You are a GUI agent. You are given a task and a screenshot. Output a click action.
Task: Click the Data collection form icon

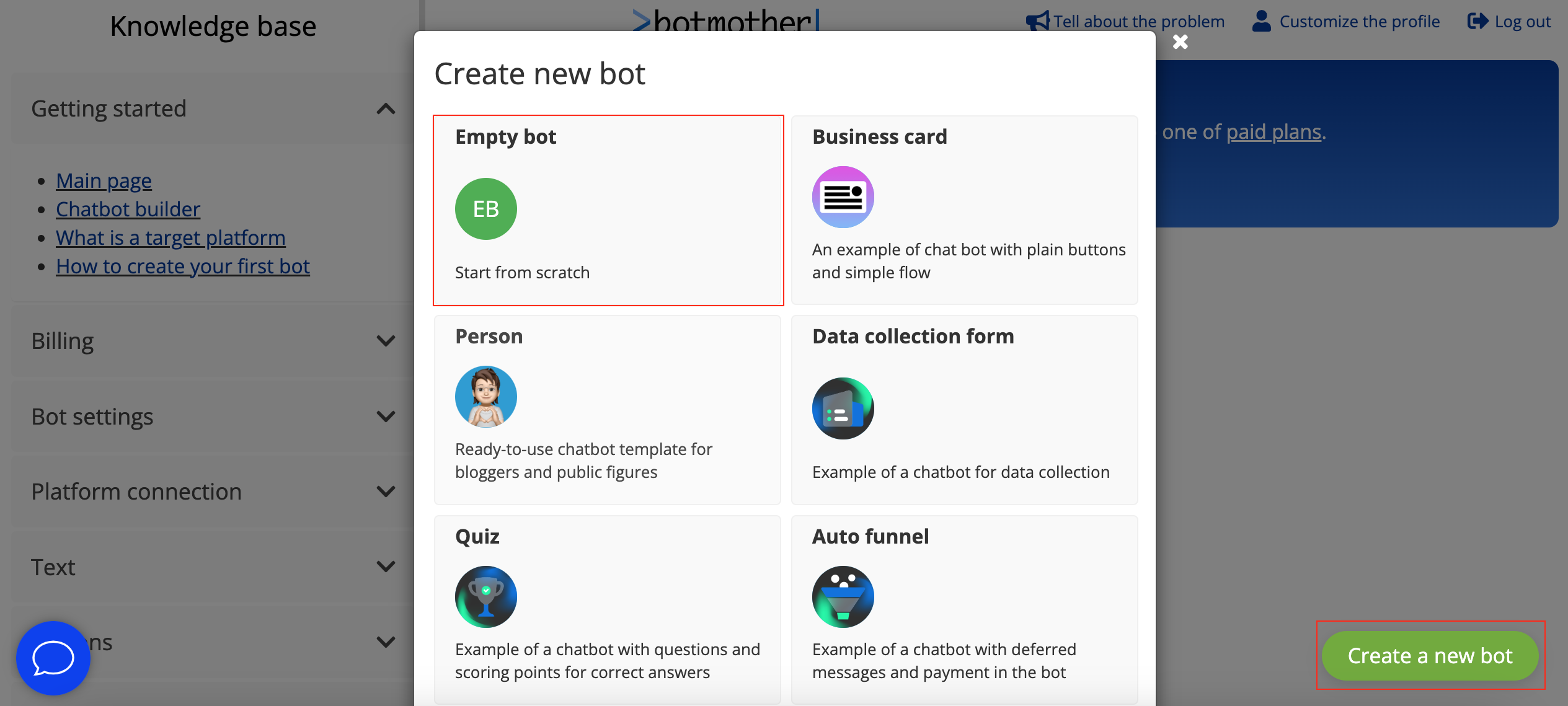tap(842, 408)
